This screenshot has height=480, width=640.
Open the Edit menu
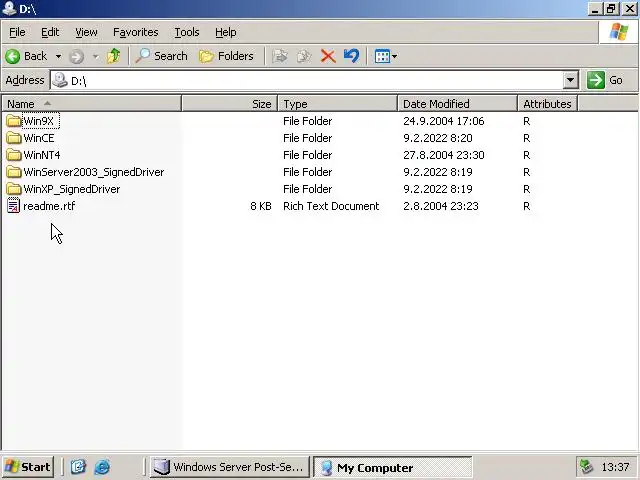coord(50,32)
